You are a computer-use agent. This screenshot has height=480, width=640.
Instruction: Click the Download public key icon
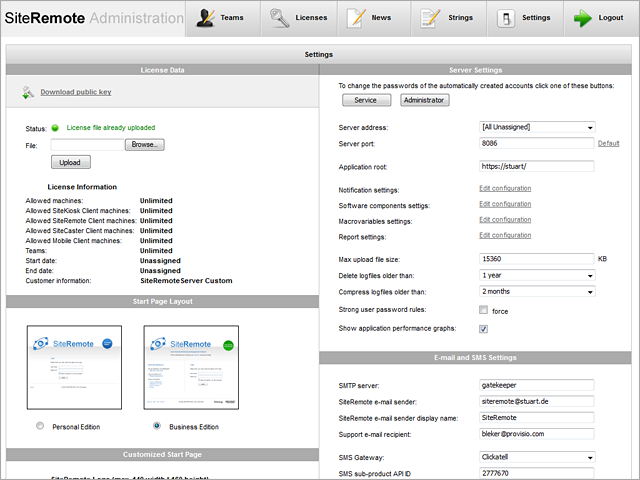[x=27, y=93]
